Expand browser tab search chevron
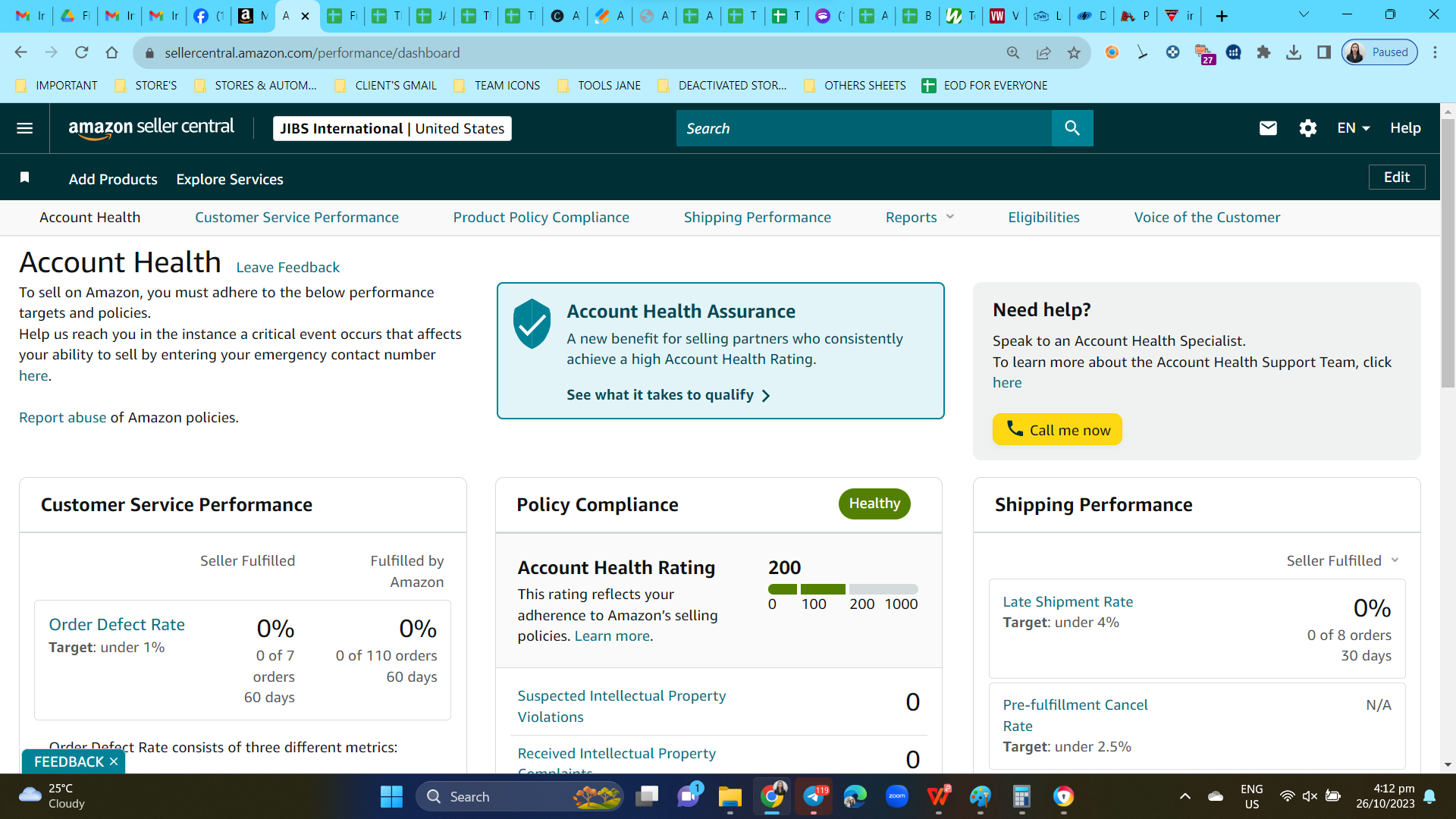 (1304, 14)
